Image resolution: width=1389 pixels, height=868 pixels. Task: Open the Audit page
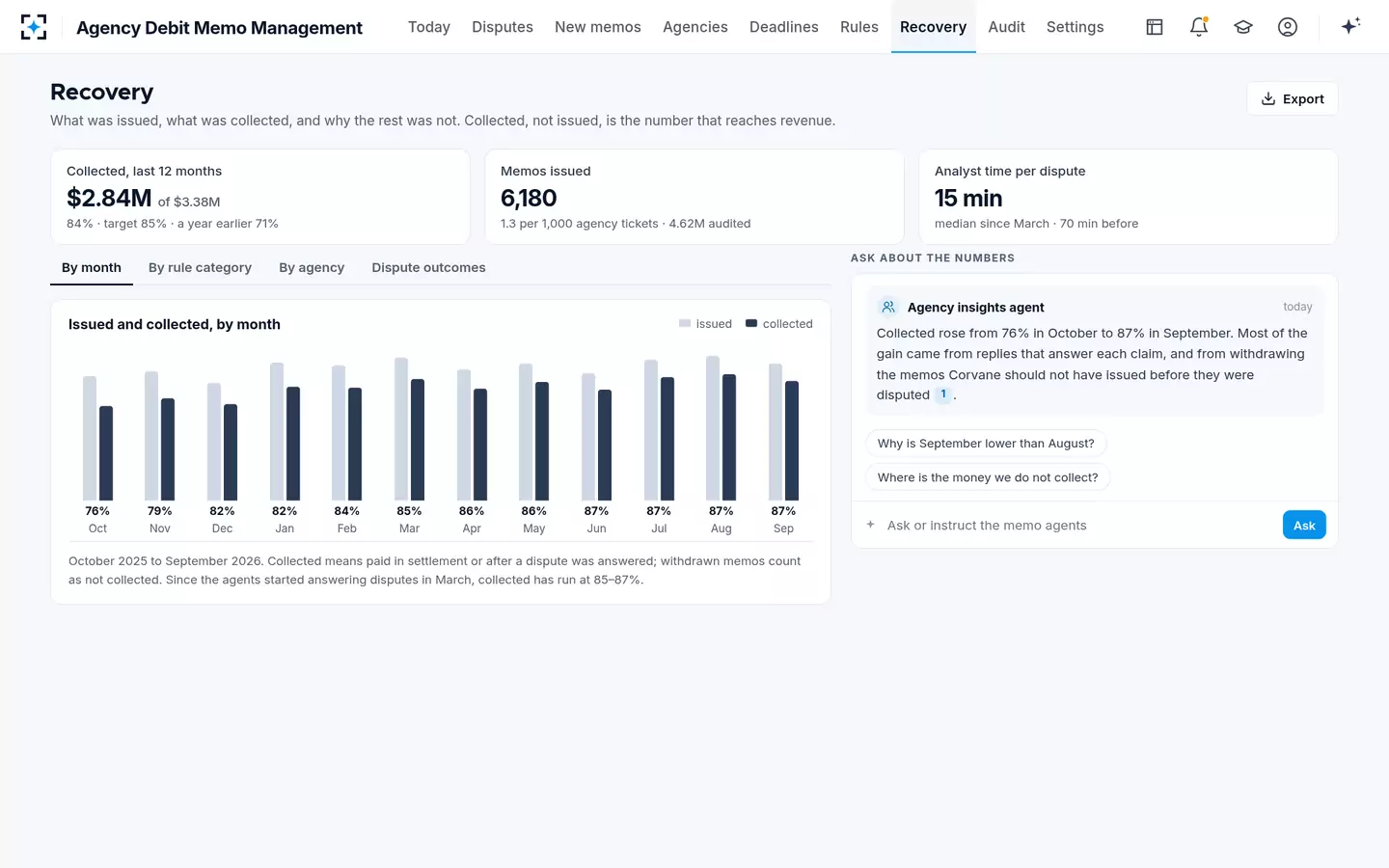pos(1007,27)
